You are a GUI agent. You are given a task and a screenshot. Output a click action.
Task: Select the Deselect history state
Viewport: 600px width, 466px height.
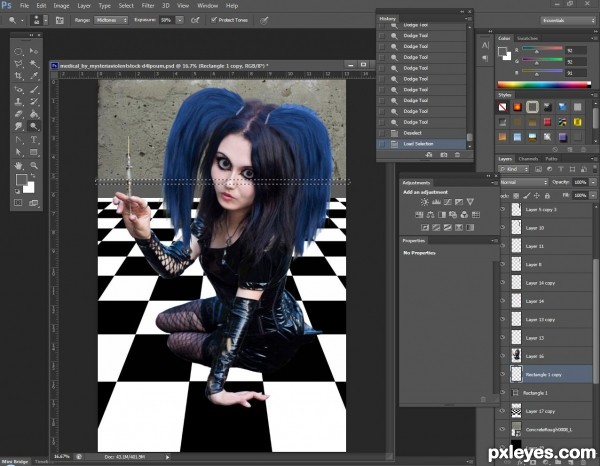pyautogui.click(x=422, y=133)
